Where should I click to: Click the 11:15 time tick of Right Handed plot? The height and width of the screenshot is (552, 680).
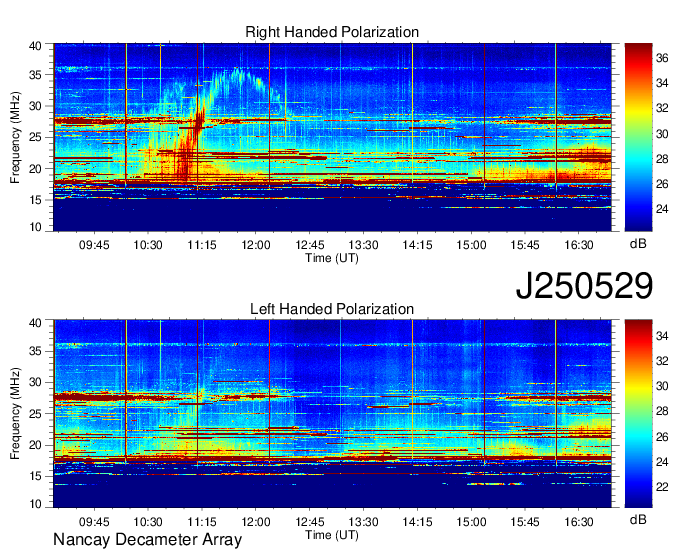(202, 245)
